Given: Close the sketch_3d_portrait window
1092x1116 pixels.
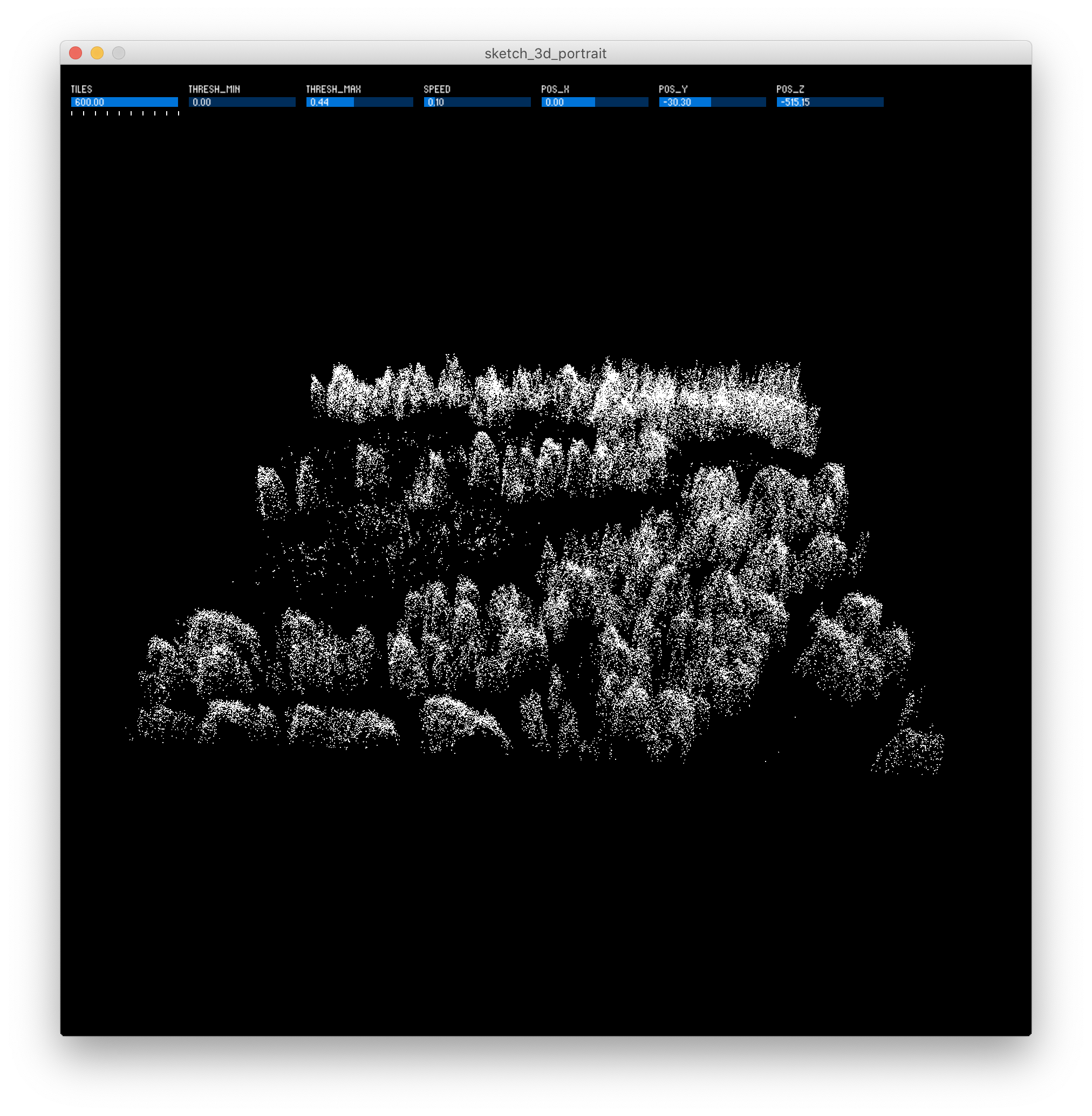Looking at the screenshot, I should pyautogui.click(x=76, y=53).
